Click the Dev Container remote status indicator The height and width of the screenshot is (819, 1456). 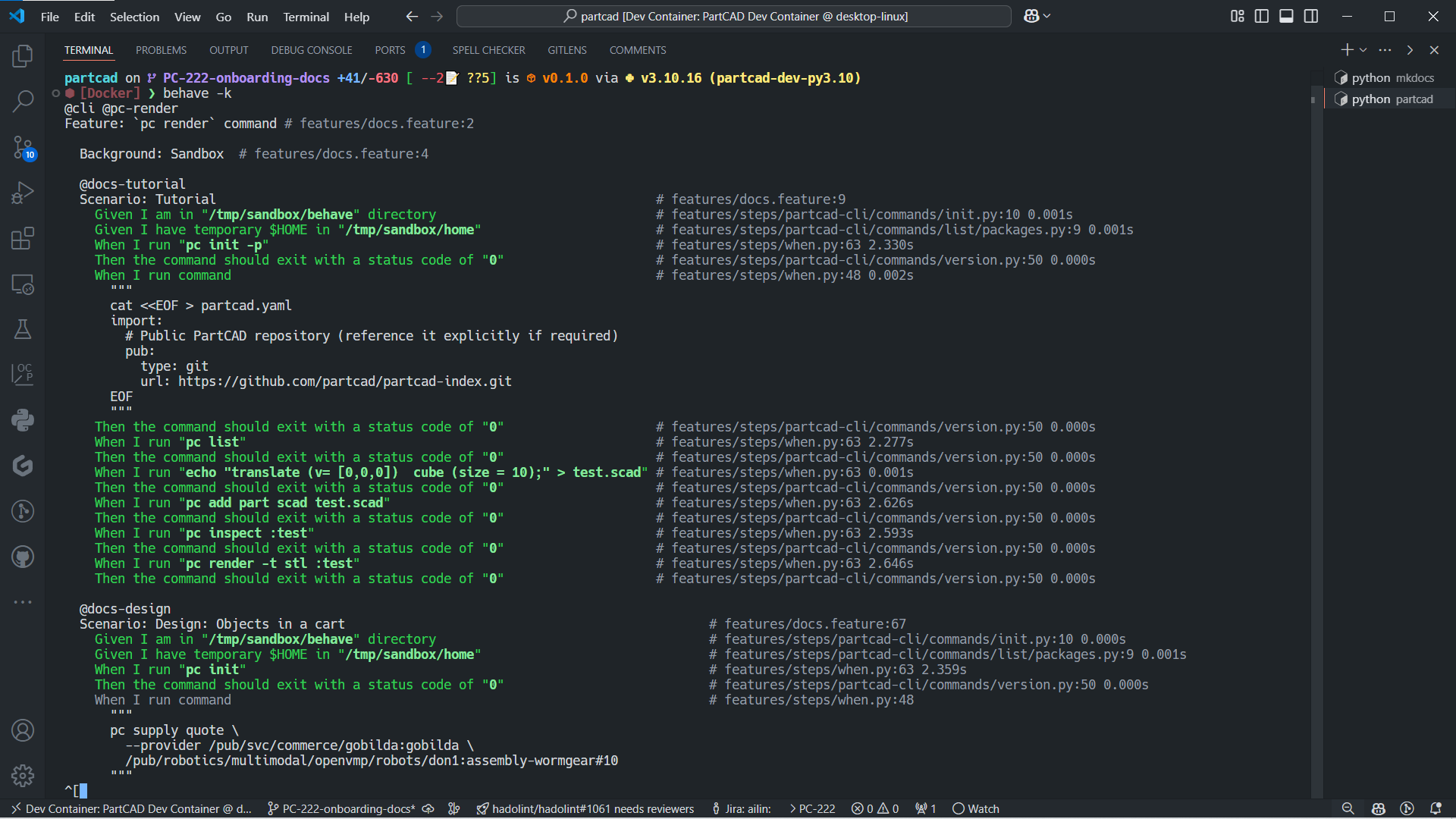pyautogui.click(x=130, y=808)
